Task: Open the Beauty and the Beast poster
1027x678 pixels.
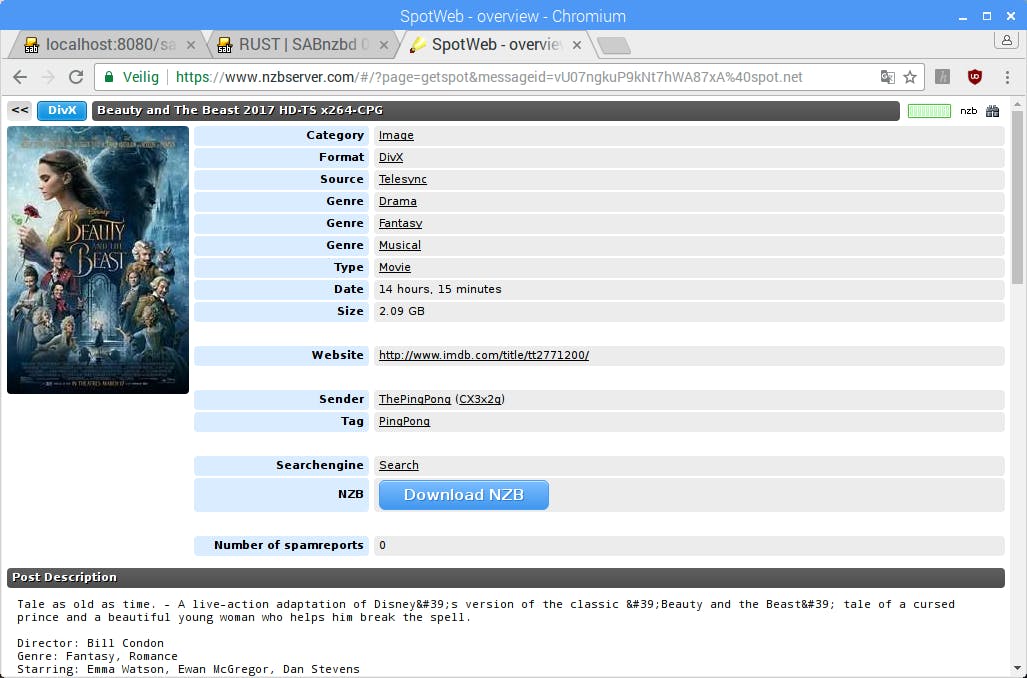Action: tap(98, 260)
